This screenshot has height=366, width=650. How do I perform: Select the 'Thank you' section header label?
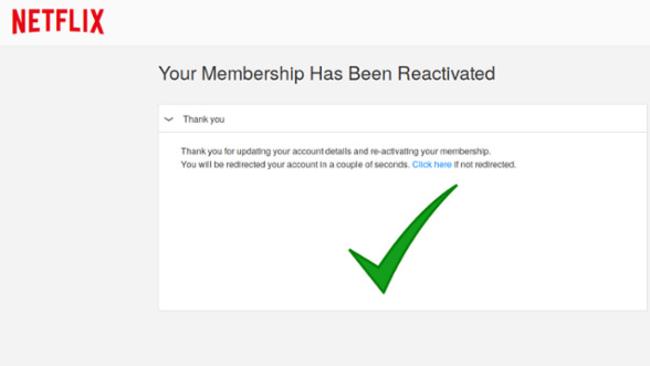[204, 119]
